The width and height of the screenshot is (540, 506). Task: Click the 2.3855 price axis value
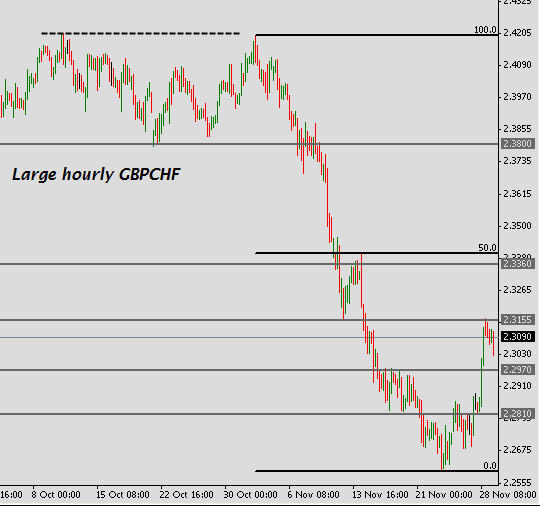click(x=517, y=129)
